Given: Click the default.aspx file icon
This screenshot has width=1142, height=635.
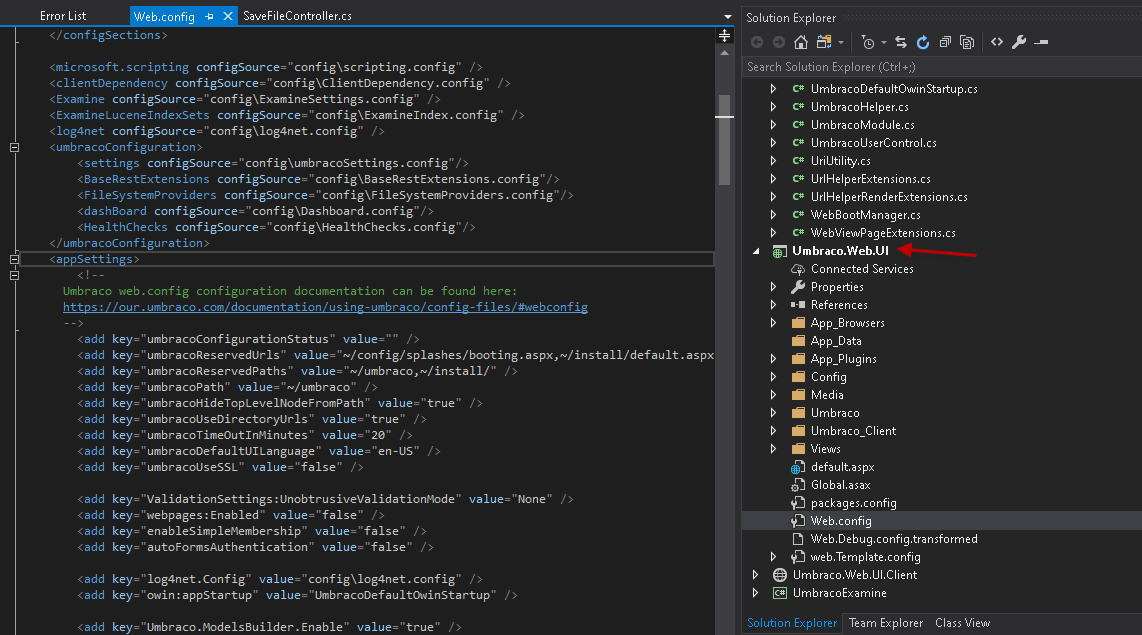Looking at the screenshot, I should point(798,467).
